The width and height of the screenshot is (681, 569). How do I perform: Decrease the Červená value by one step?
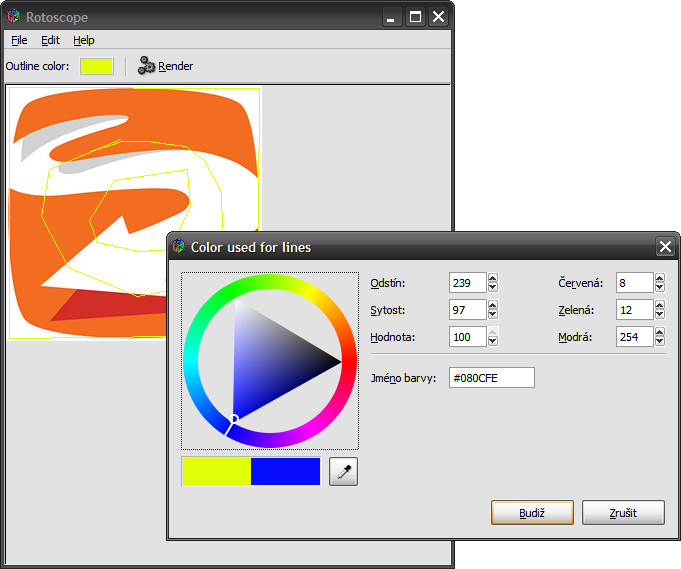660,287
